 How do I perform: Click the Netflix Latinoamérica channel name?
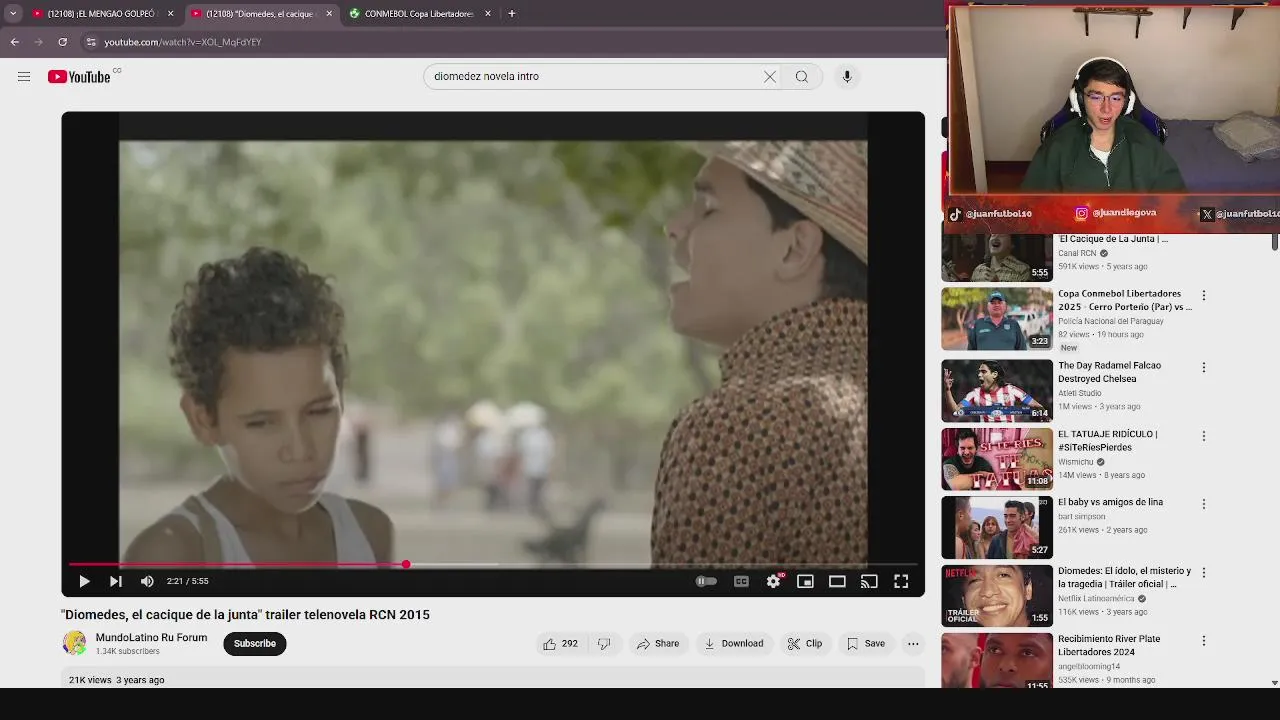[1097, 599]
